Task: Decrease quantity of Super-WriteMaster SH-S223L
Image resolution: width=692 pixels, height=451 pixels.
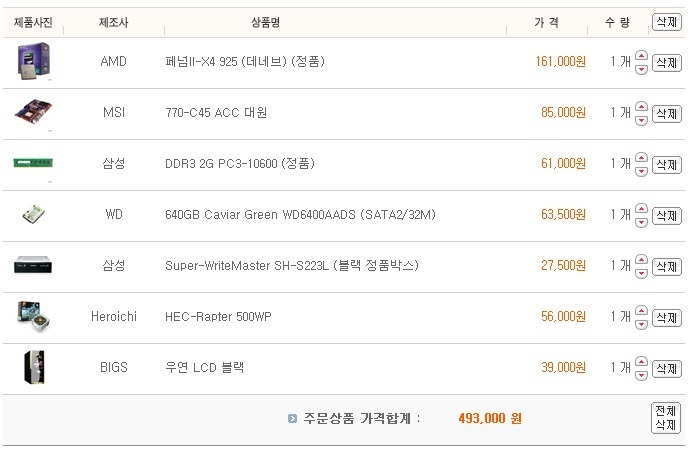Action: click(x=641, y=273)
